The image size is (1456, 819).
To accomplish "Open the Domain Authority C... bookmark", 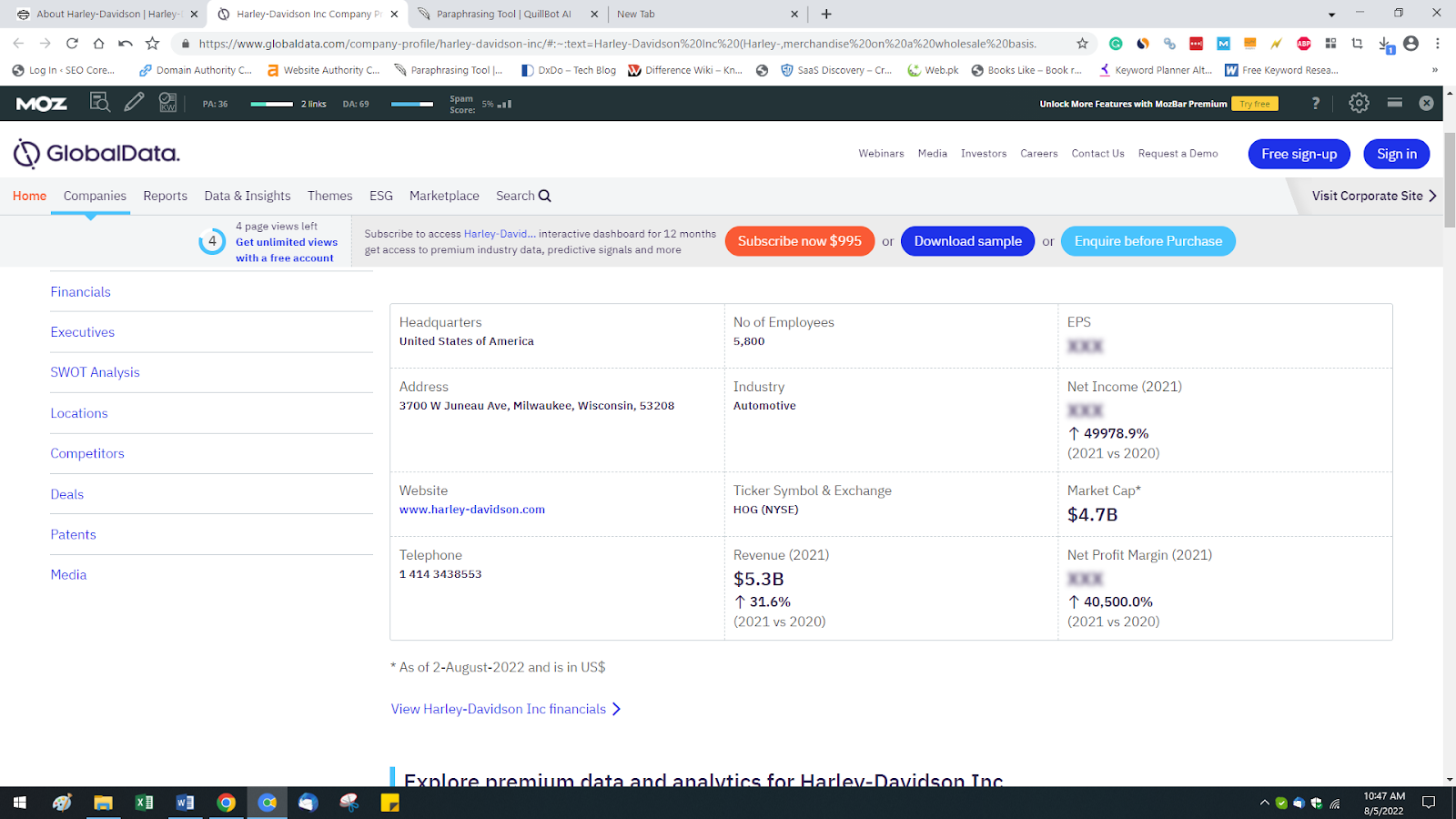I will click(196, 70).
